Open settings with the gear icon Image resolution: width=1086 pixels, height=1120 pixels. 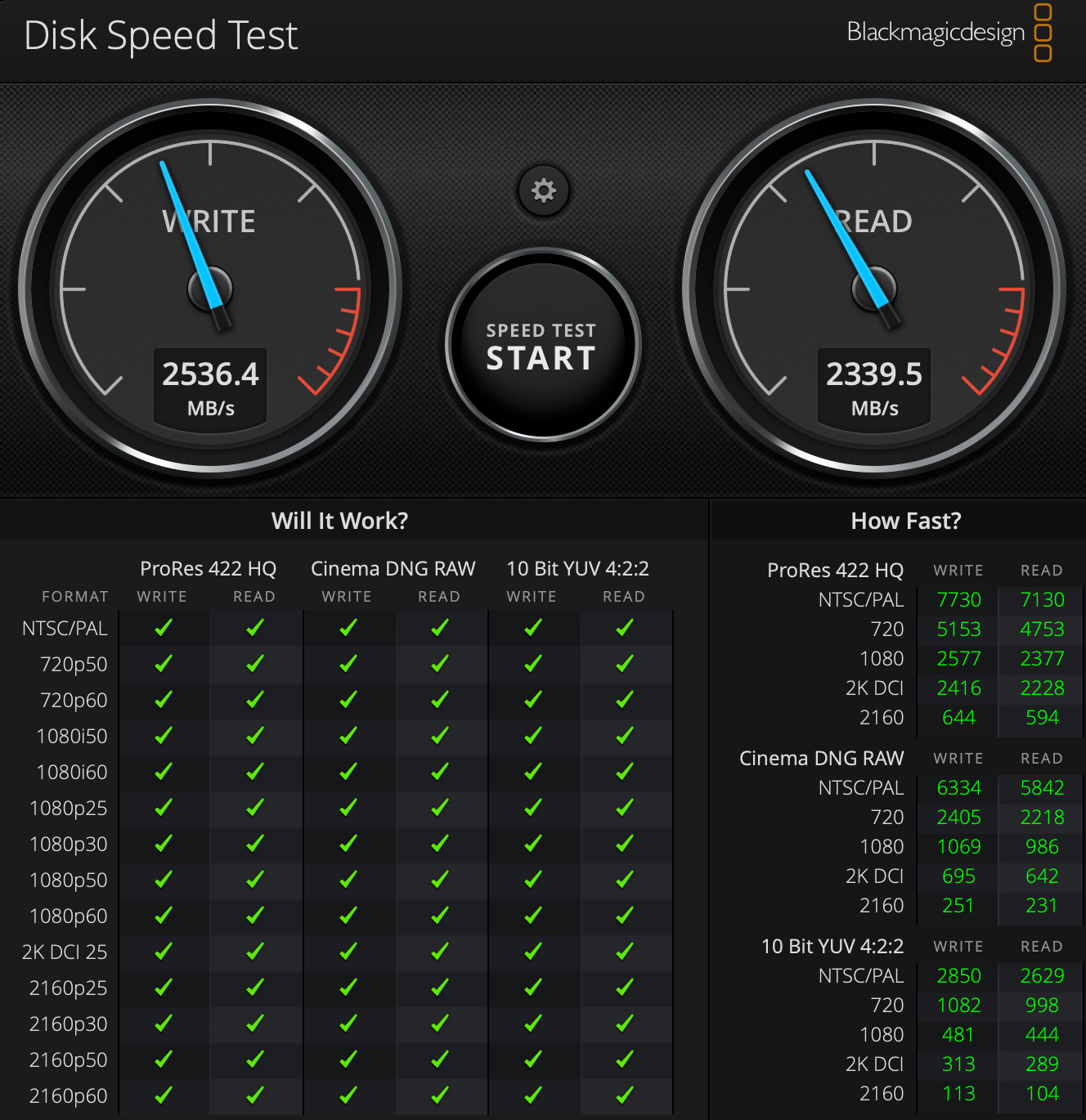point(543,190)
